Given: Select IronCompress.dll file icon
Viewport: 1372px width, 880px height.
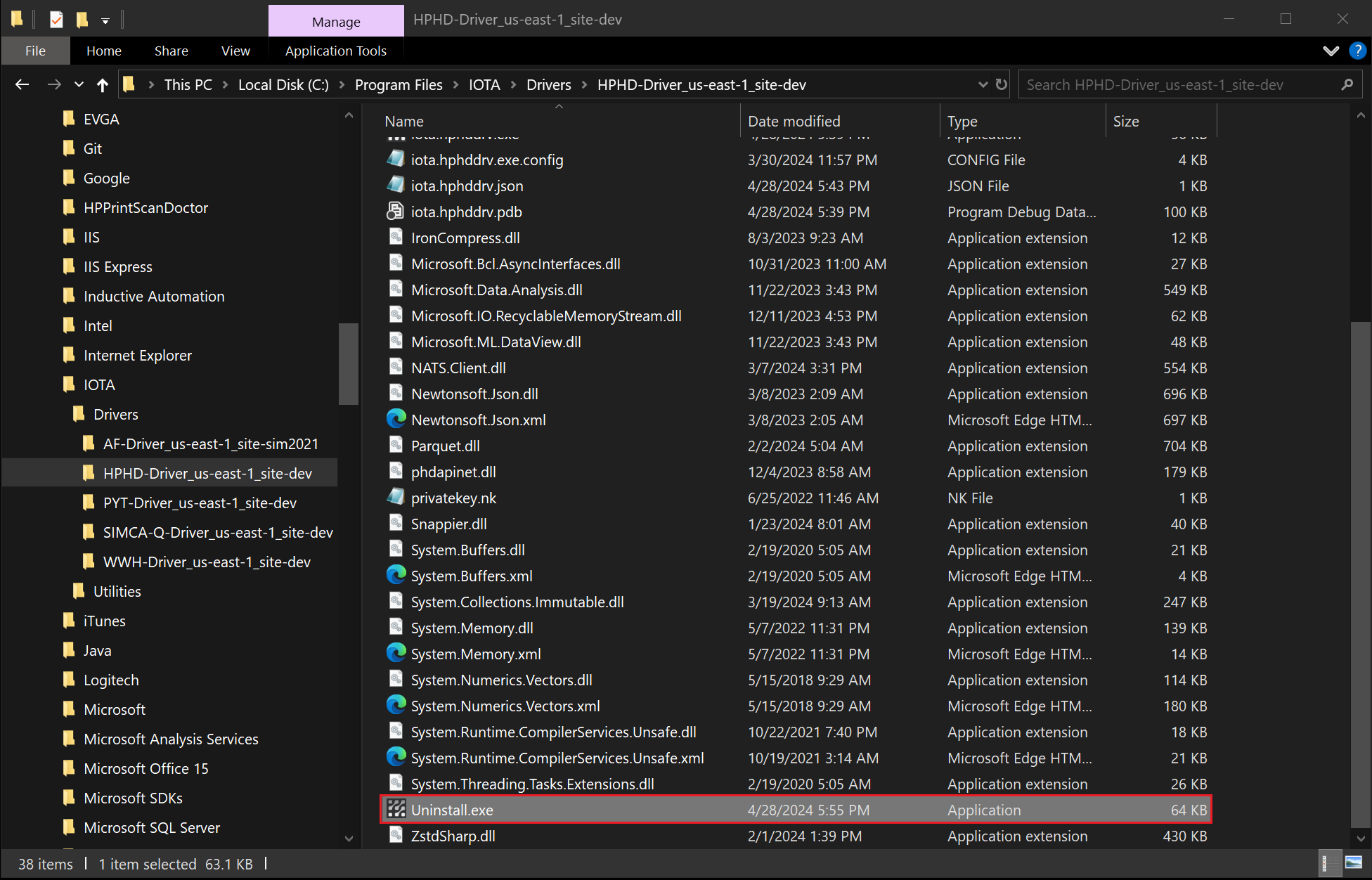Looking at the screenshot, I should tap(396, 237).
